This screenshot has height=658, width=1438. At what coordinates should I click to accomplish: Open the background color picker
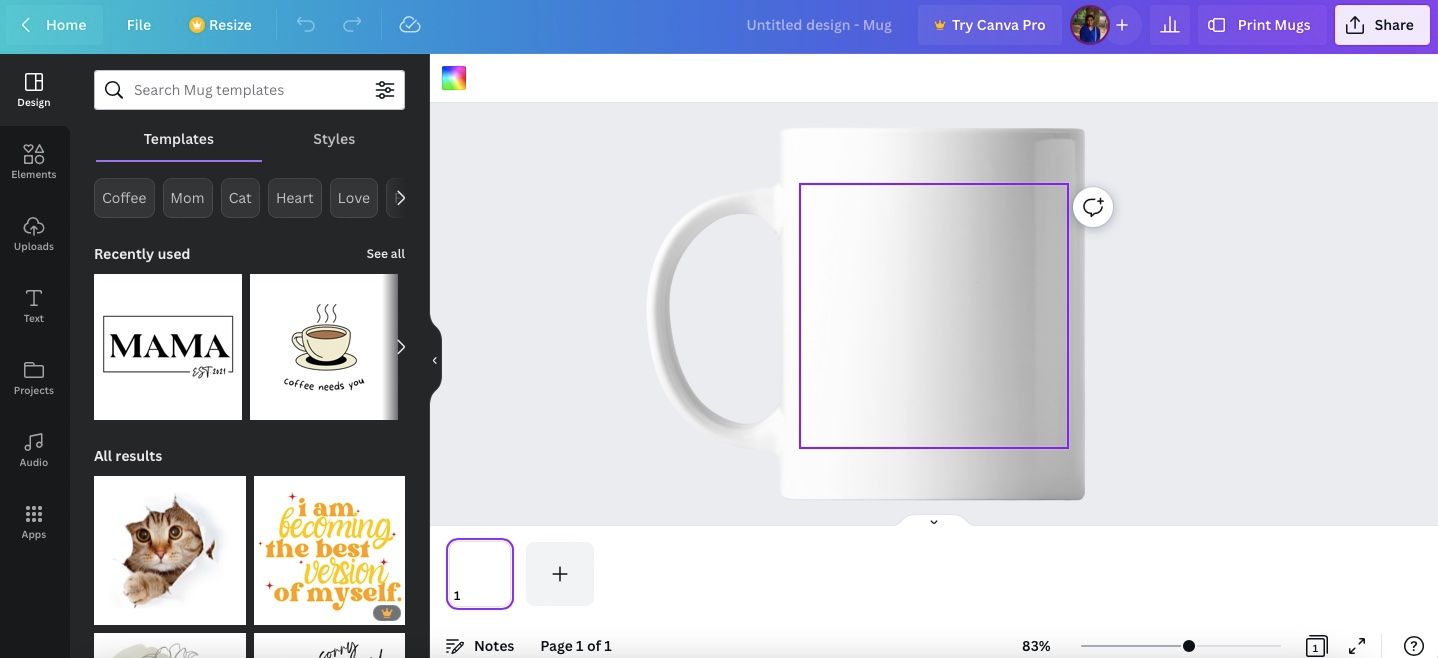coord(454,78)
